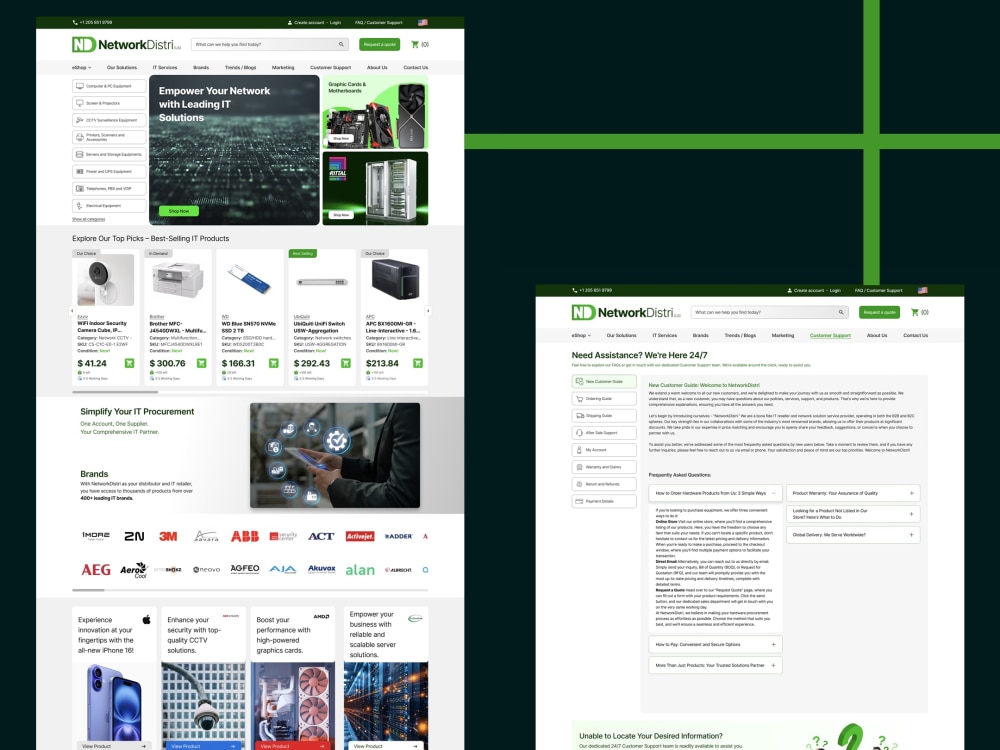Viewport: 1000px width, 750px height.
Task: Click Shop Now on the Rittal banner
Action: click(x=341, y=215)
